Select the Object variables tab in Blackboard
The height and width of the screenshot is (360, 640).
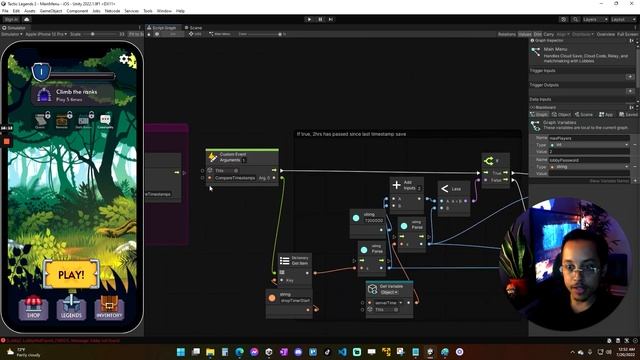point(561,115)
